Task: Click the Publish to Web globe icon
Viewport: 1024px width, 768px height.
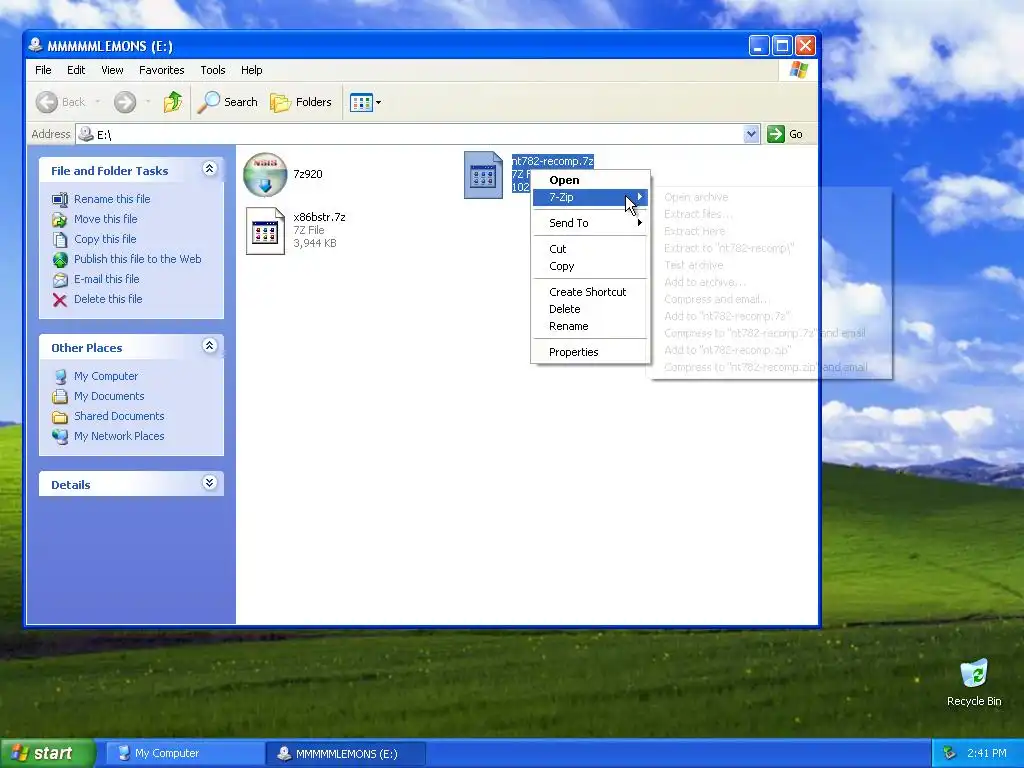Action: pyautogui.click(x=60, y=260)
